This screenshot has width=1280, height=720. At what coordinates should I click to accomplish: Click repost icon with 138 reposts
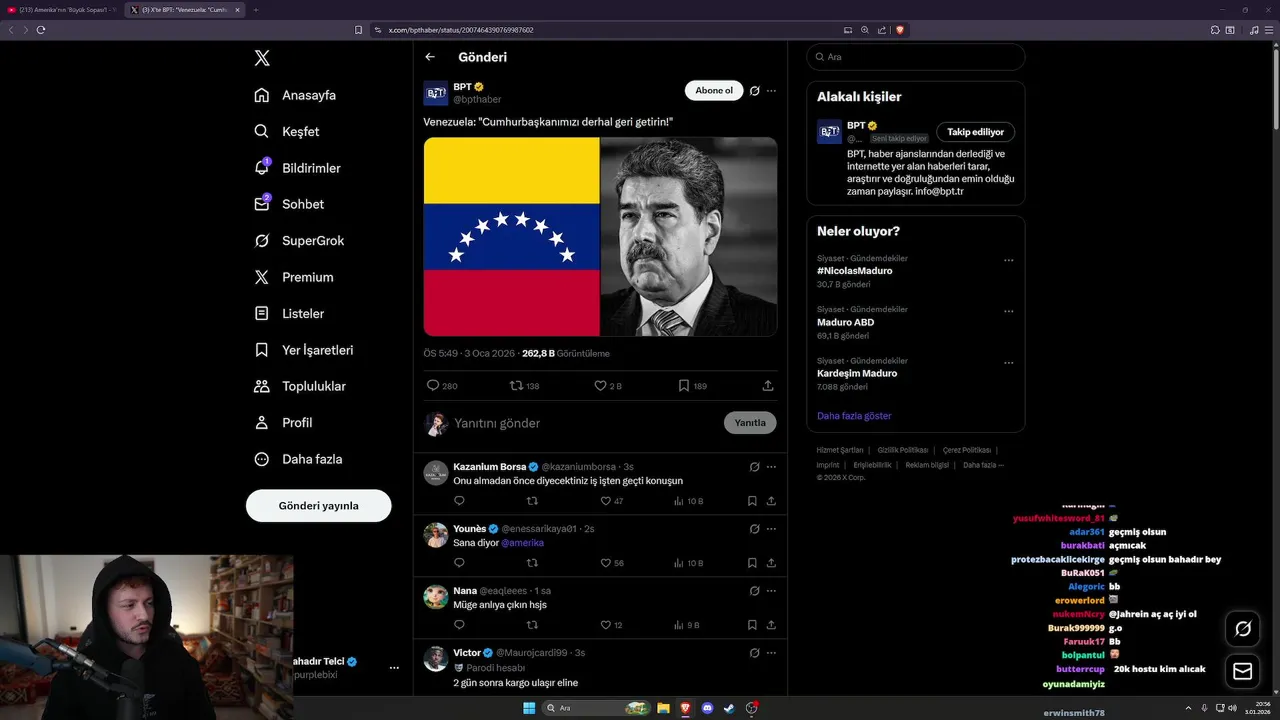[x=525, y=385]
